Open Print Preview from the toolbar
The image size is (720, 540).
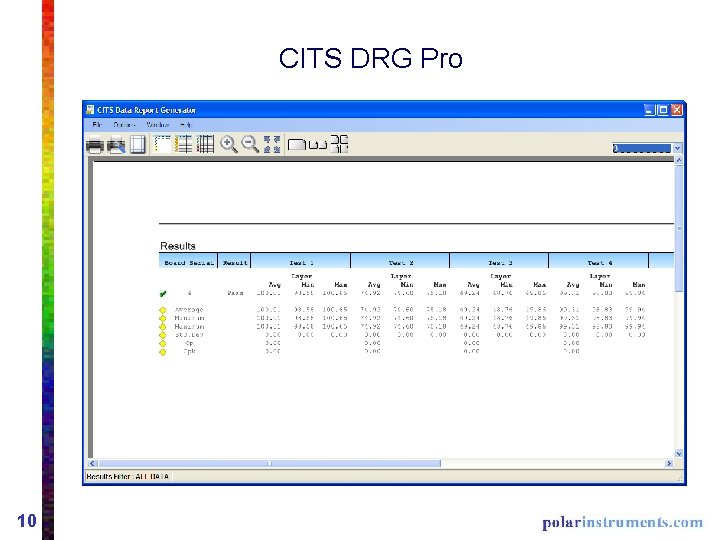point(116,145)
